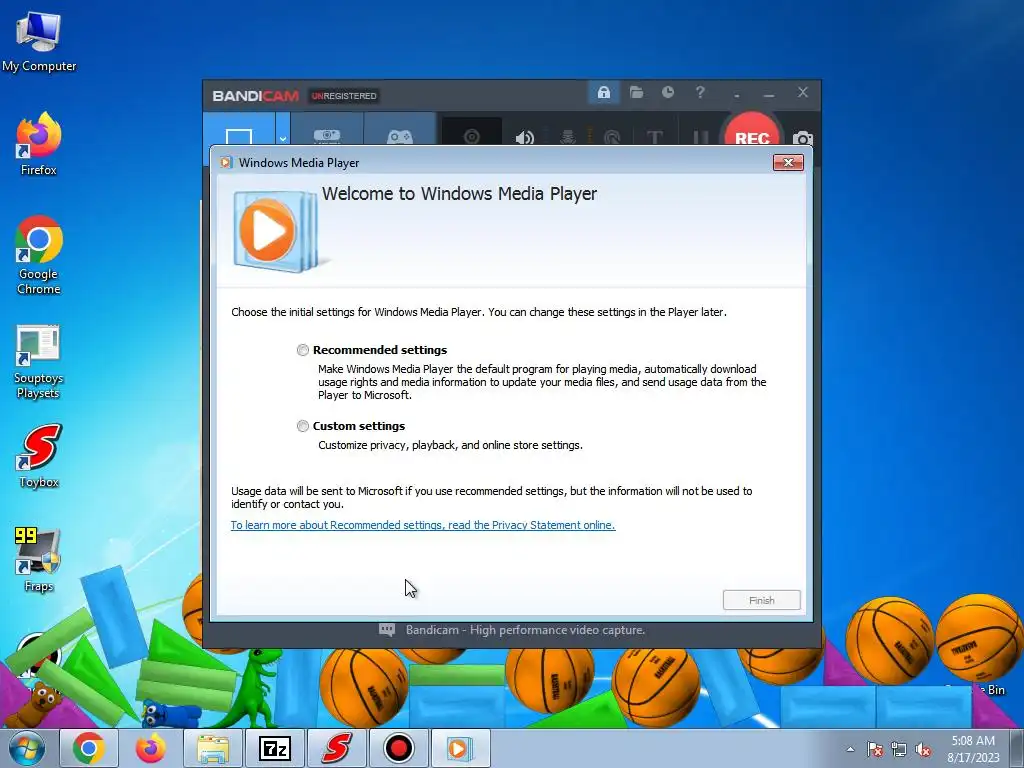
Task: Open Fraps desktop shortcut
Action: pos(39,559)
